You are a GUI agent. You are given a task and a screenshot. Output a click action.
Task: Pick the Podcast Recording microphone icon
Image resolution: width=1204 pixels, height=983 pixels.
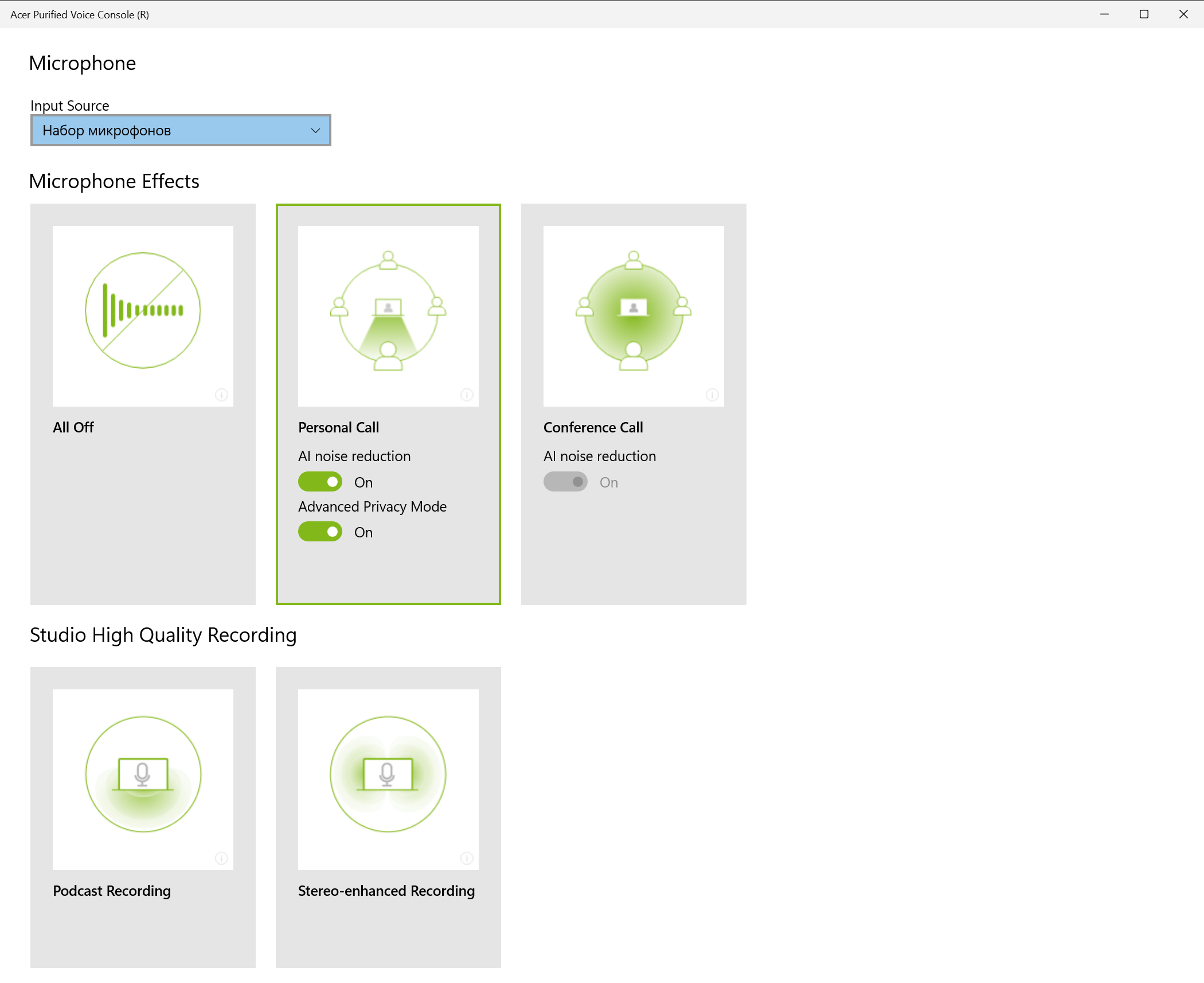tap(143, 774)
